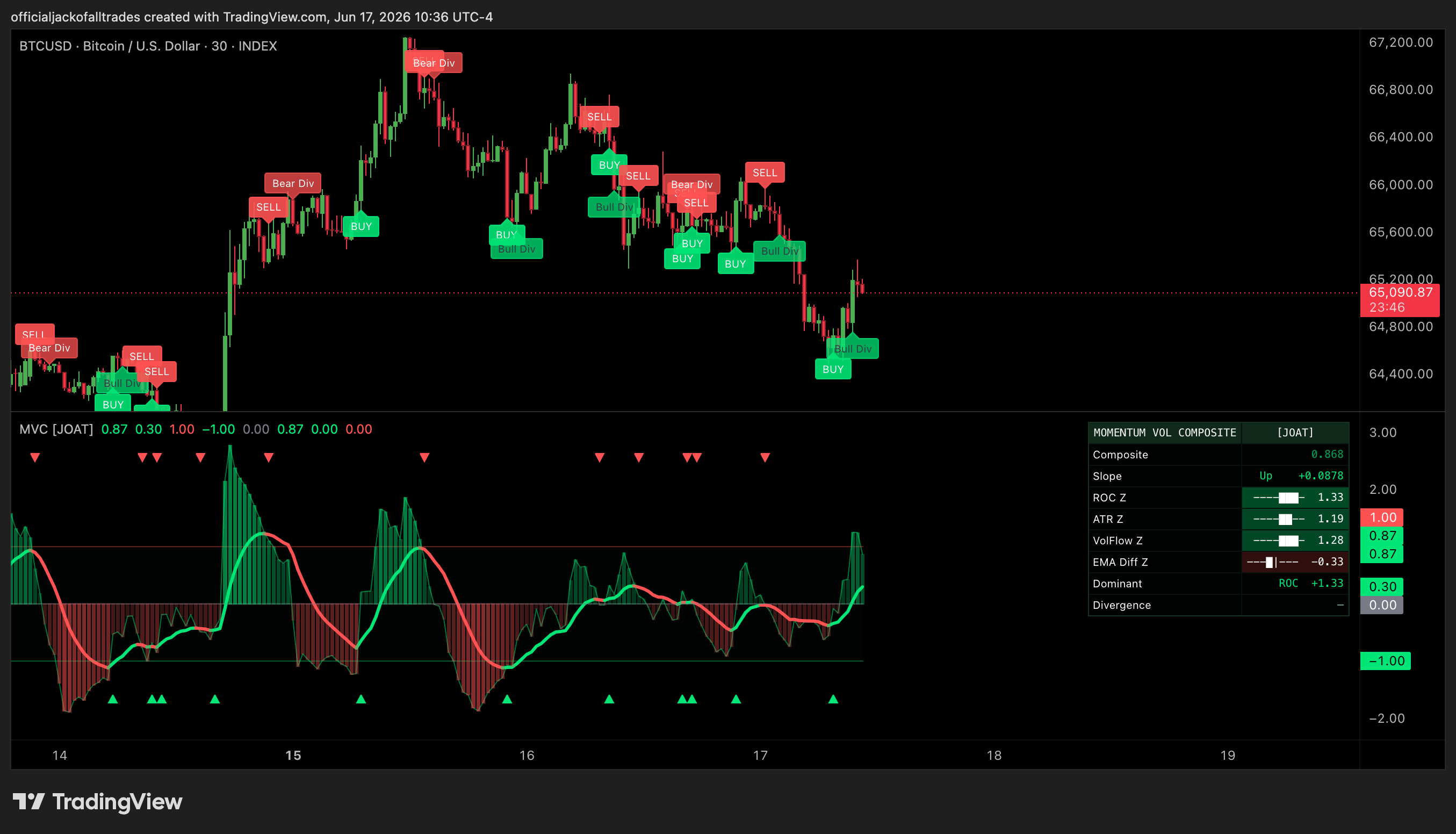Screen dimensions: 1456x834
Task: Click the rightmost SELL label on the price chart
Action: [765, 172]
